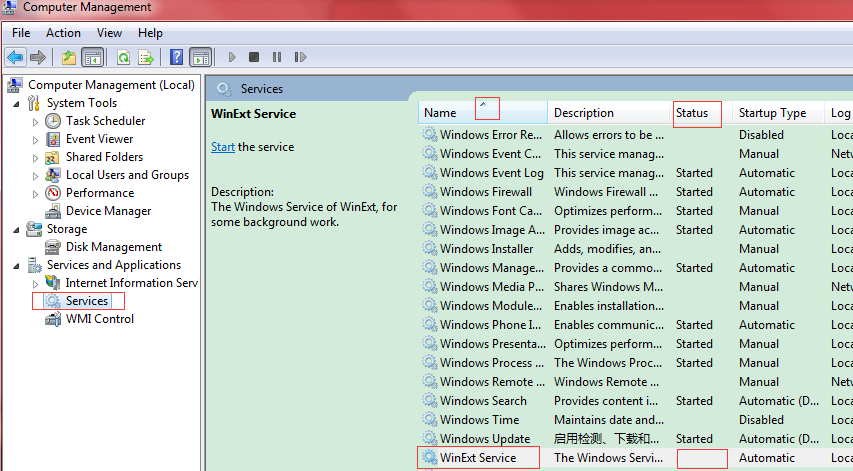Start the WinExt service via link

click(x=223, y=147)
